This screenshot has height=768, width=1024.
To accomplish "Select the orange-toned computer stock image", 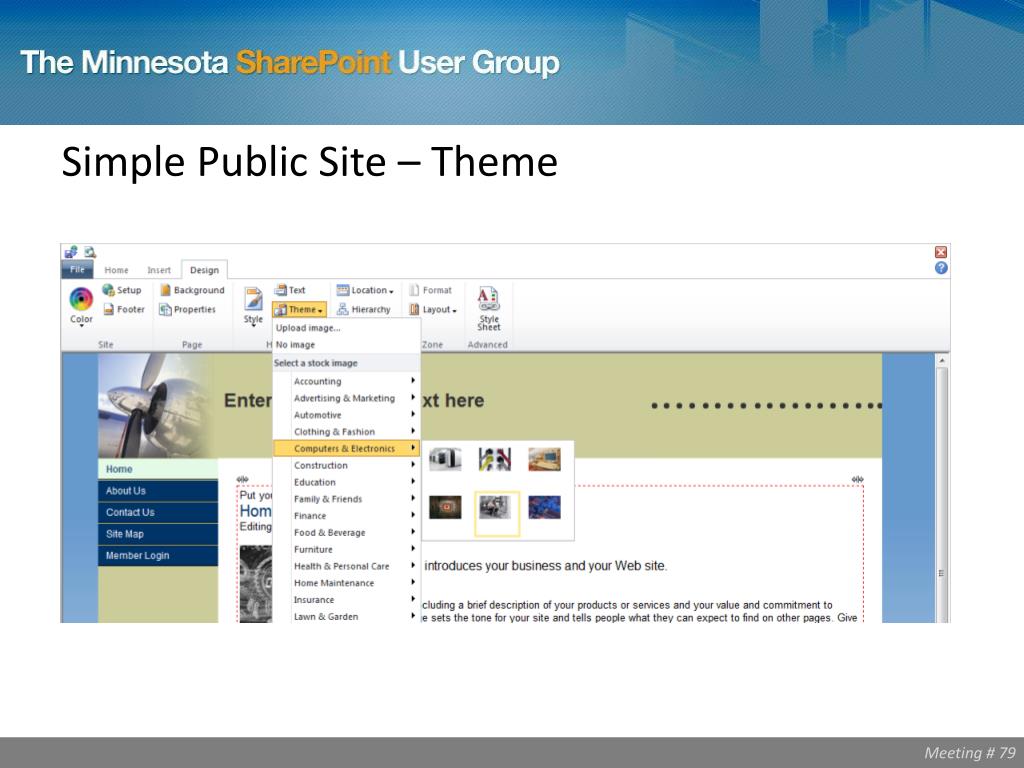I will 545,458.
